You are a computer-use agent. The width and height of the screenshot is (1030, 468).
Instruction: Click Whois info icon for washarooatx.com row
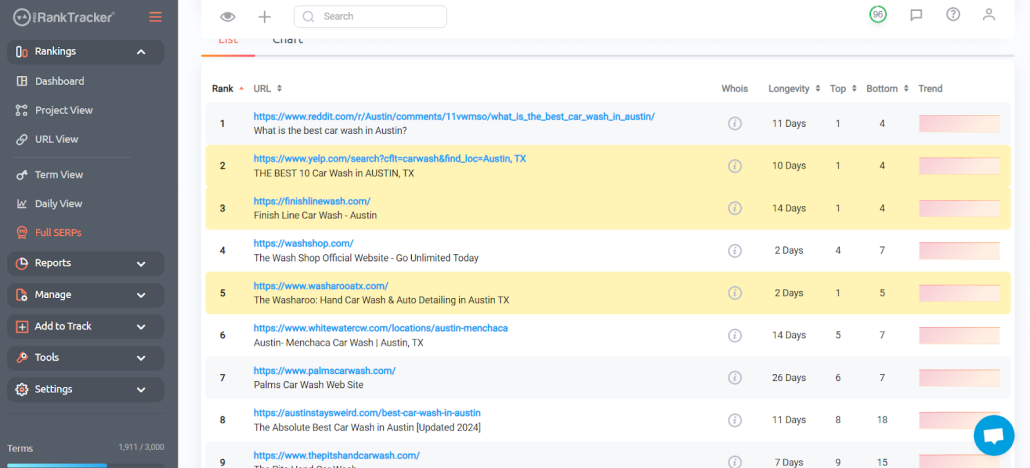tap(734, 292)
